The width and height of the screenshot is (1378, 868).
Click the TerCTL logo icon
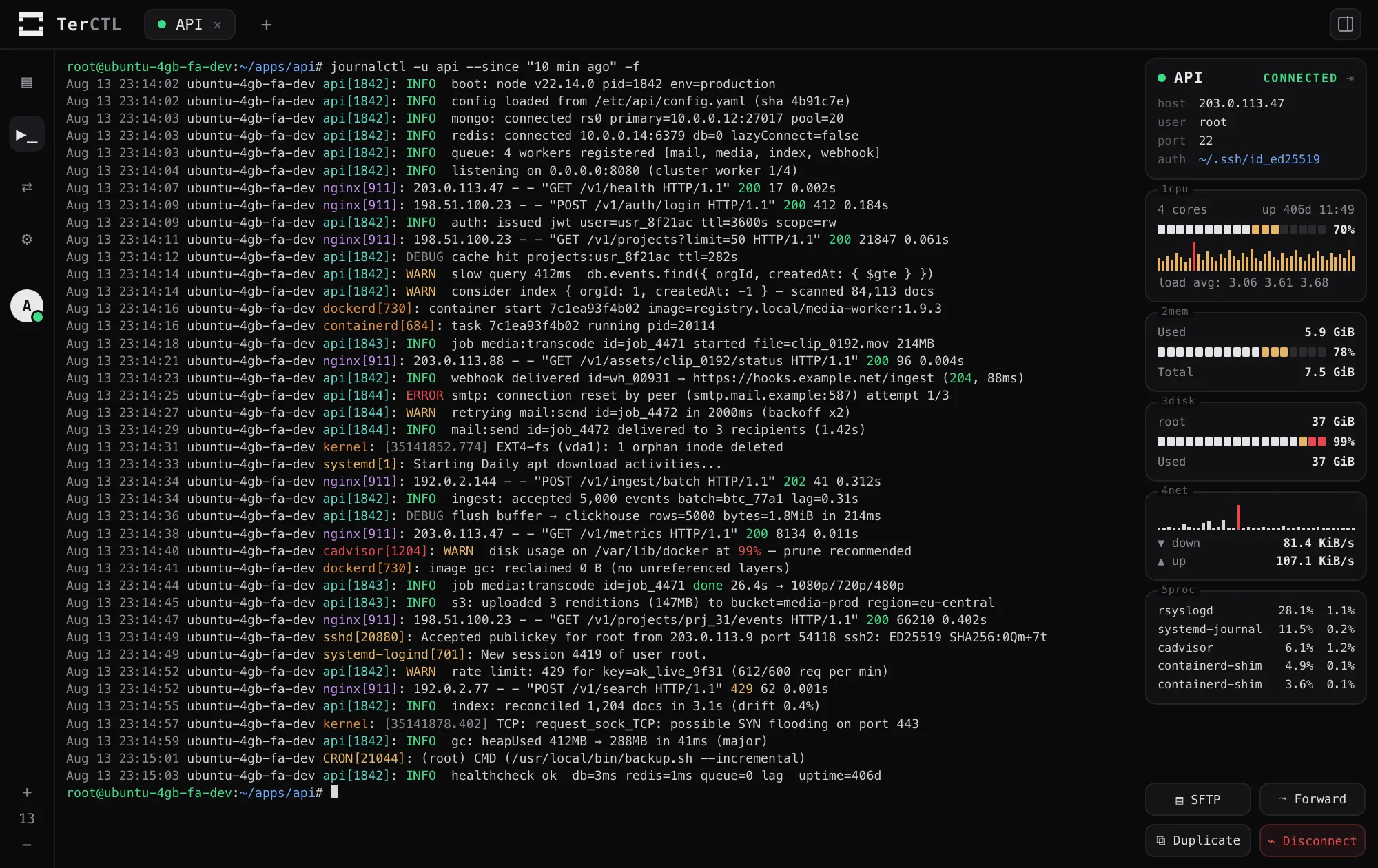(x=31, y=24)
